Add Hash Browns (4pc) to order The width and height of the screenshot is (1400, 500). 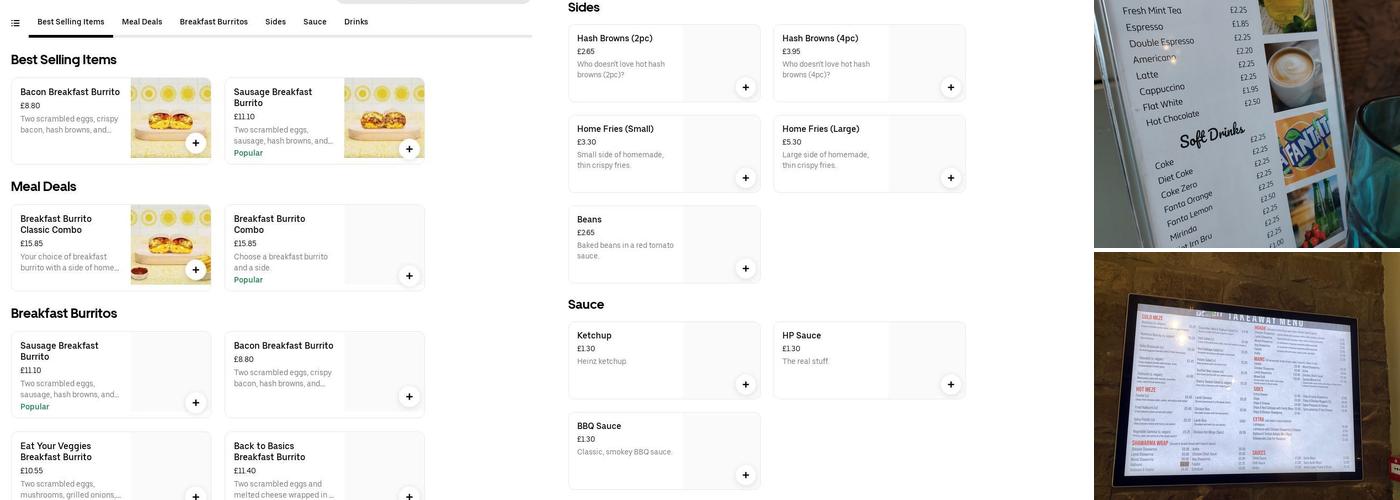951,87
